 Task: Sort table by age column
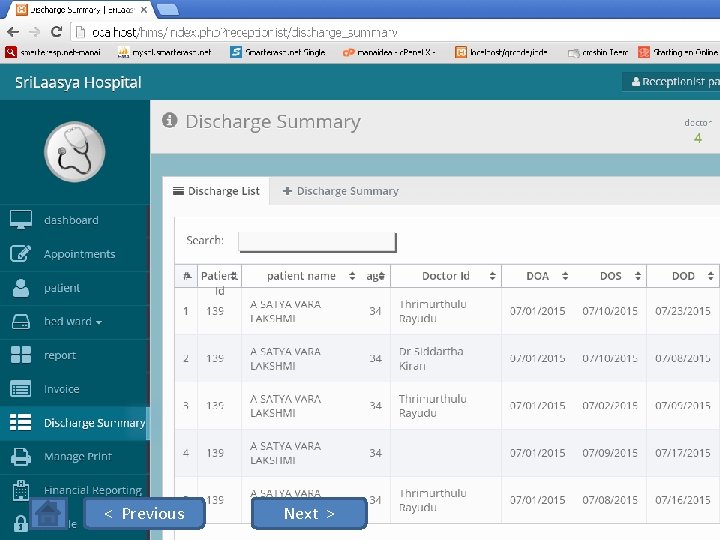(x=376, y=276)
